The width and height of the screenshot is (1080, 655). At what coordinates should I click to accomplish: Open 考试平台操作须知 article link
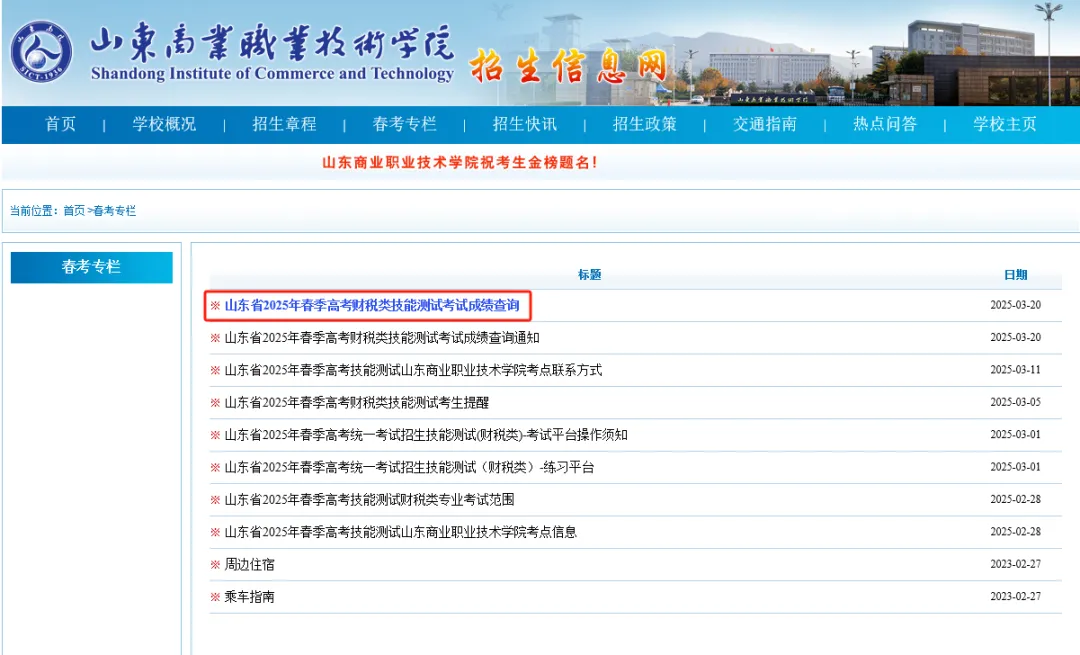point(426,435)
